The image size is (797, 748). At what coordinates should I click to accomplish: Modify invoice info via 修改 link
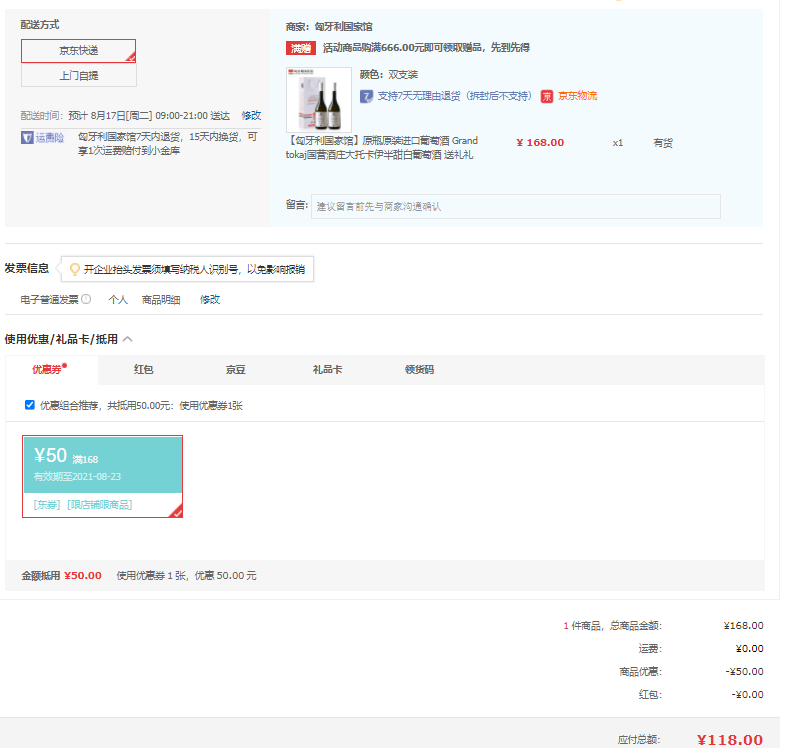[210, 300]
